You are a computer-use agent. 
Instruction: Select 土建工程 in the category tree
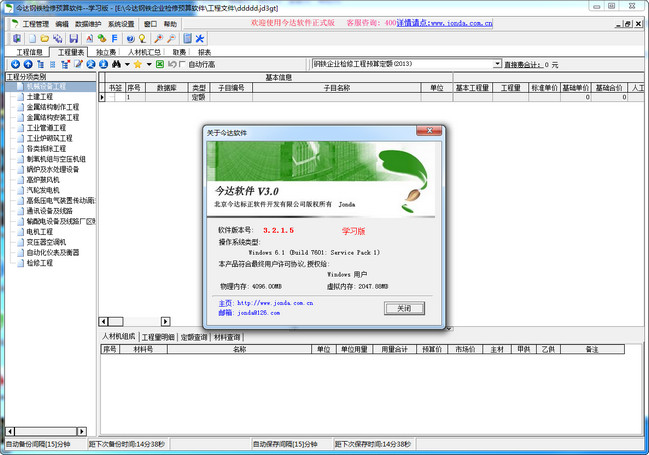point(40,97)
